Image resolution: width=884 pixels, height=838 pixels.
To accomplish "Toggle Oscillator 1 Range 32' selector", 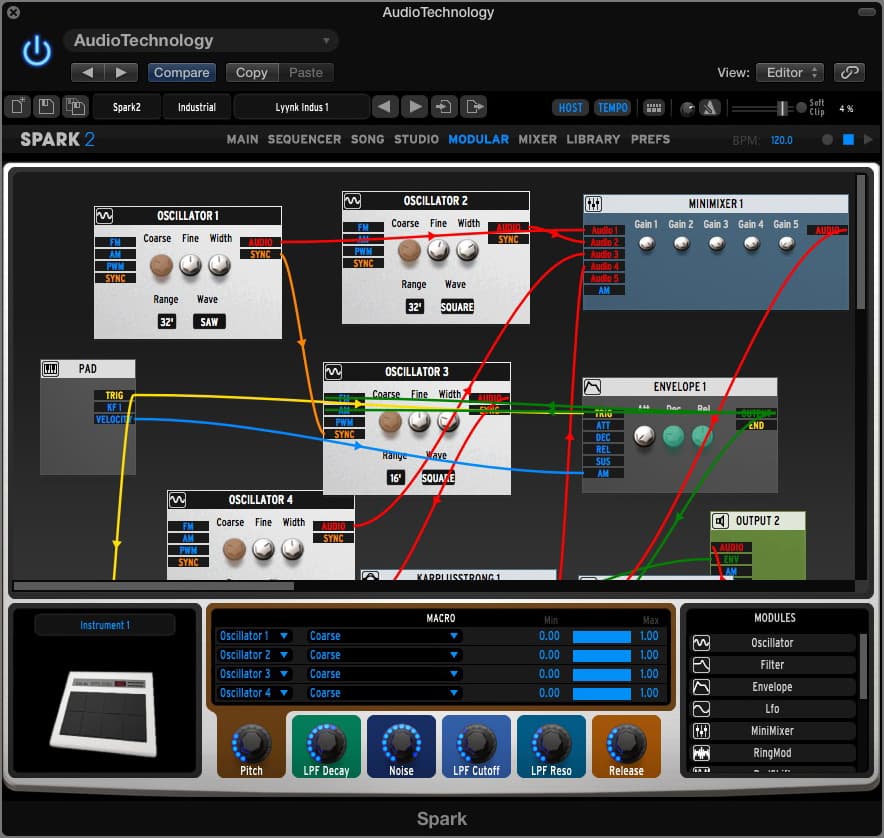I will (167, 322).
